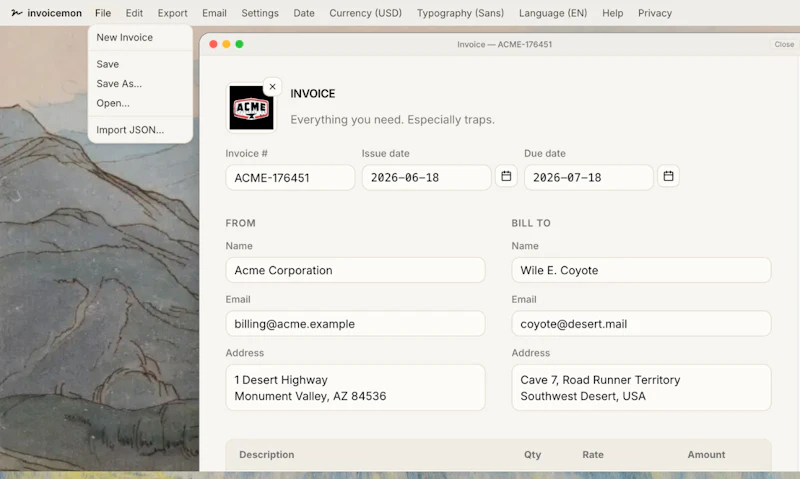Choose Save As... from File menu

point(140,83)
